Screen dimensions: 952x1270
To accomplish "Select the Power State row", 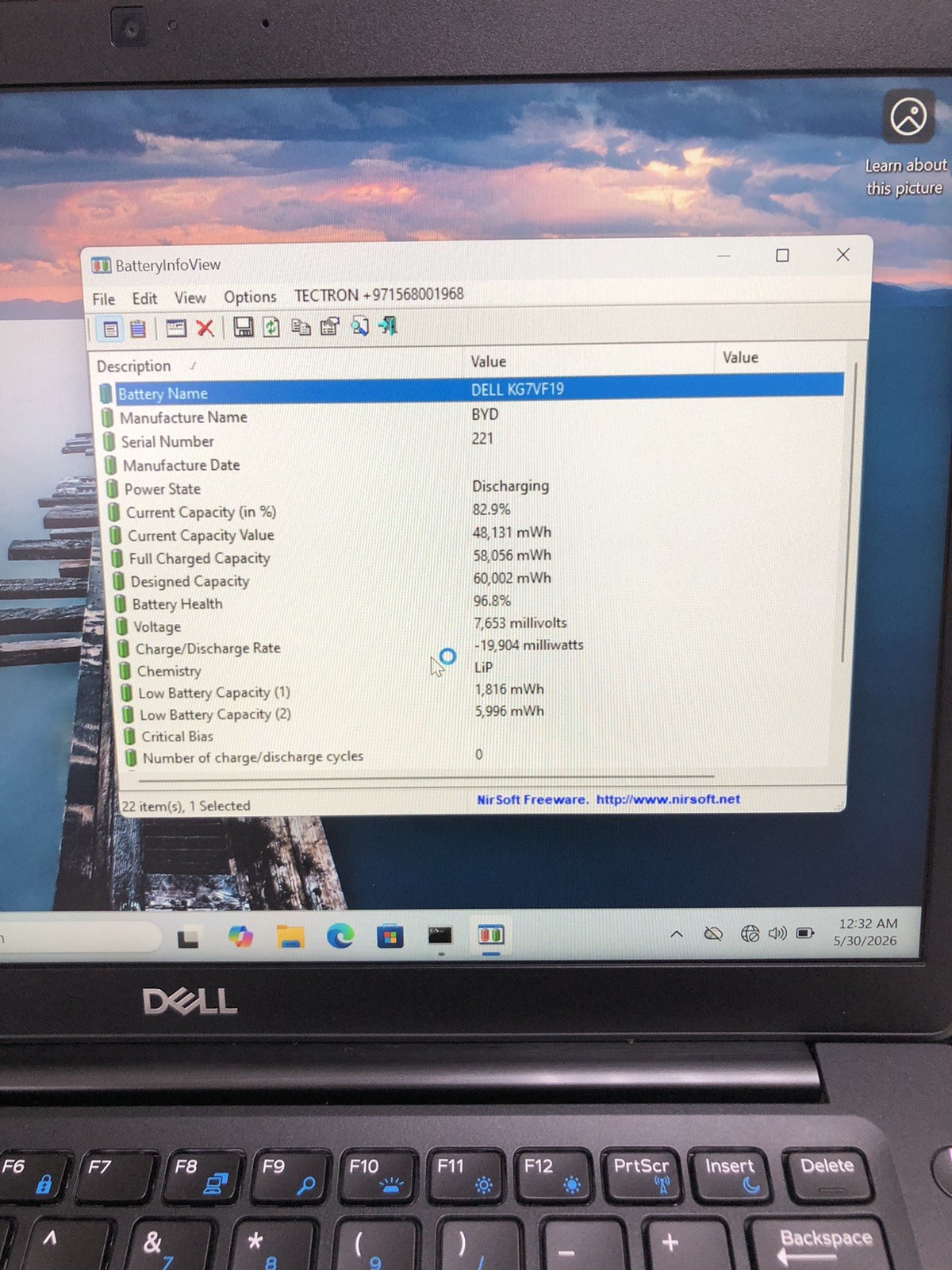I will pyautogui.click(x=471, y=487).
